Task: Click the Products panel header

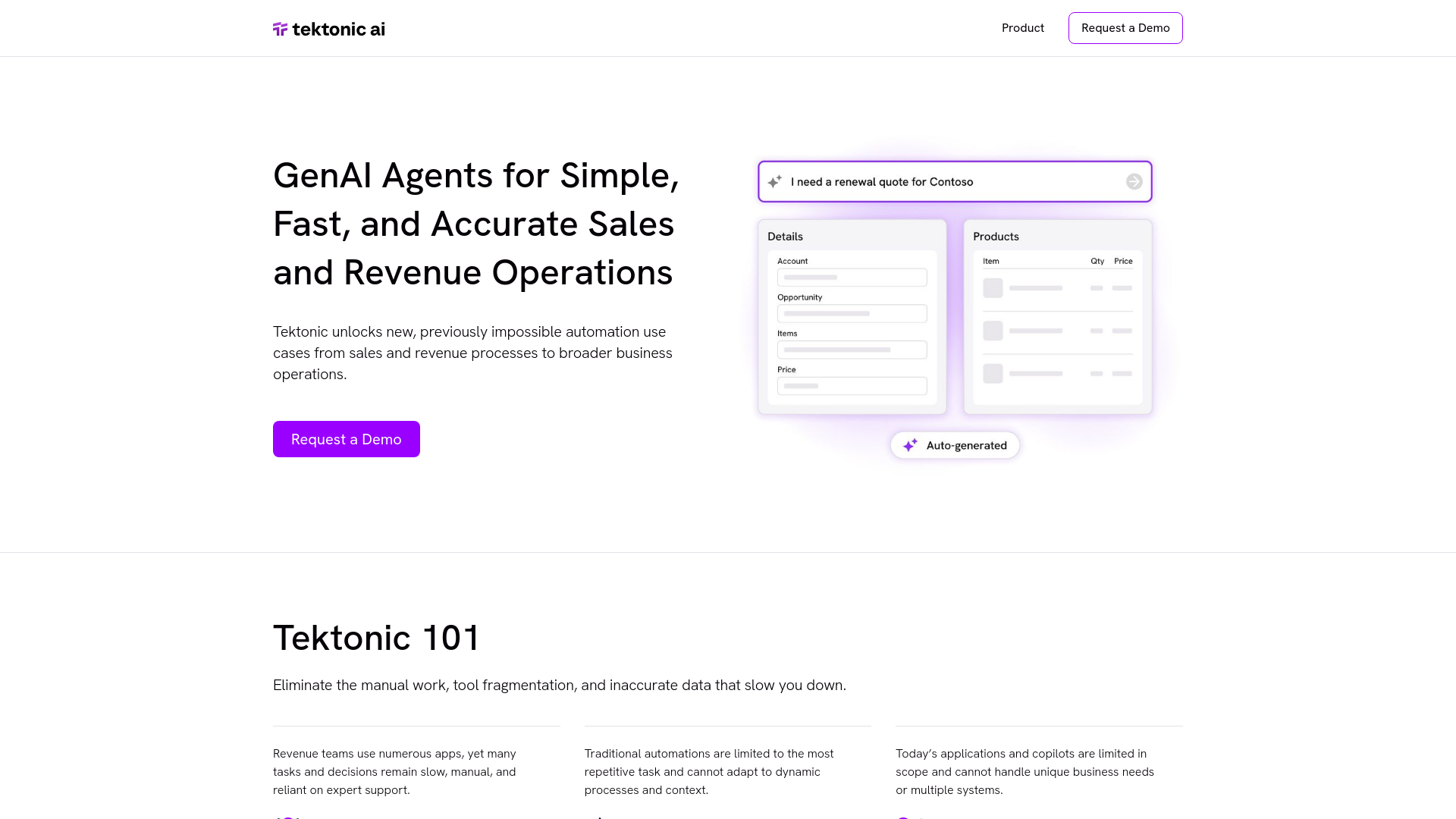Action: click(x=995, y=236)
